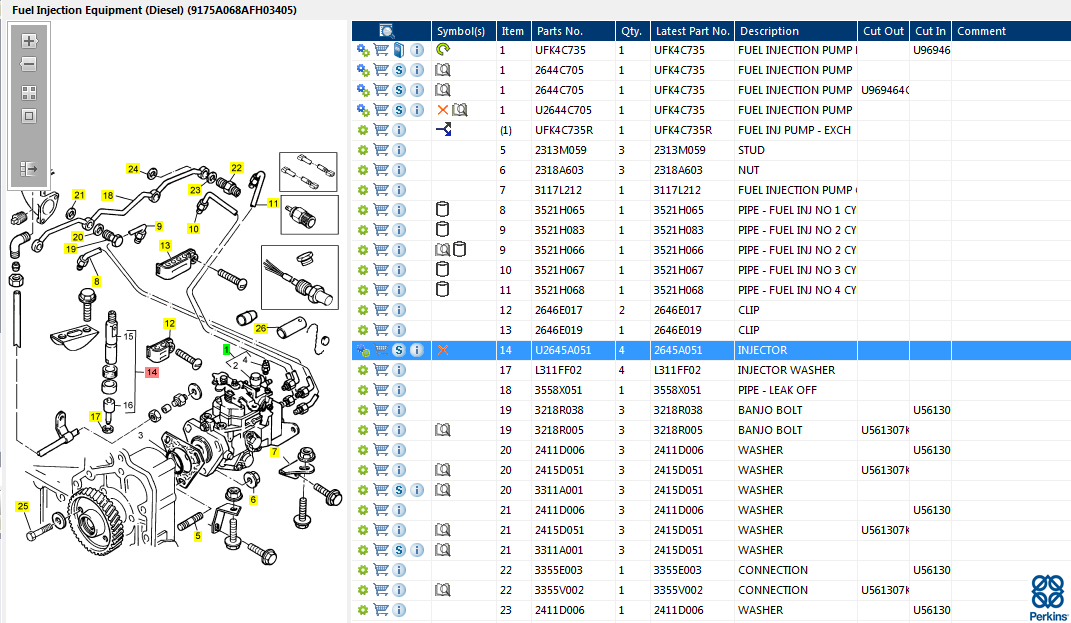Select the 'FUEL INJ PUMP - EXCH' description cell
The height and width of the screenshot is (623, 1071).
tap(794, 130)
